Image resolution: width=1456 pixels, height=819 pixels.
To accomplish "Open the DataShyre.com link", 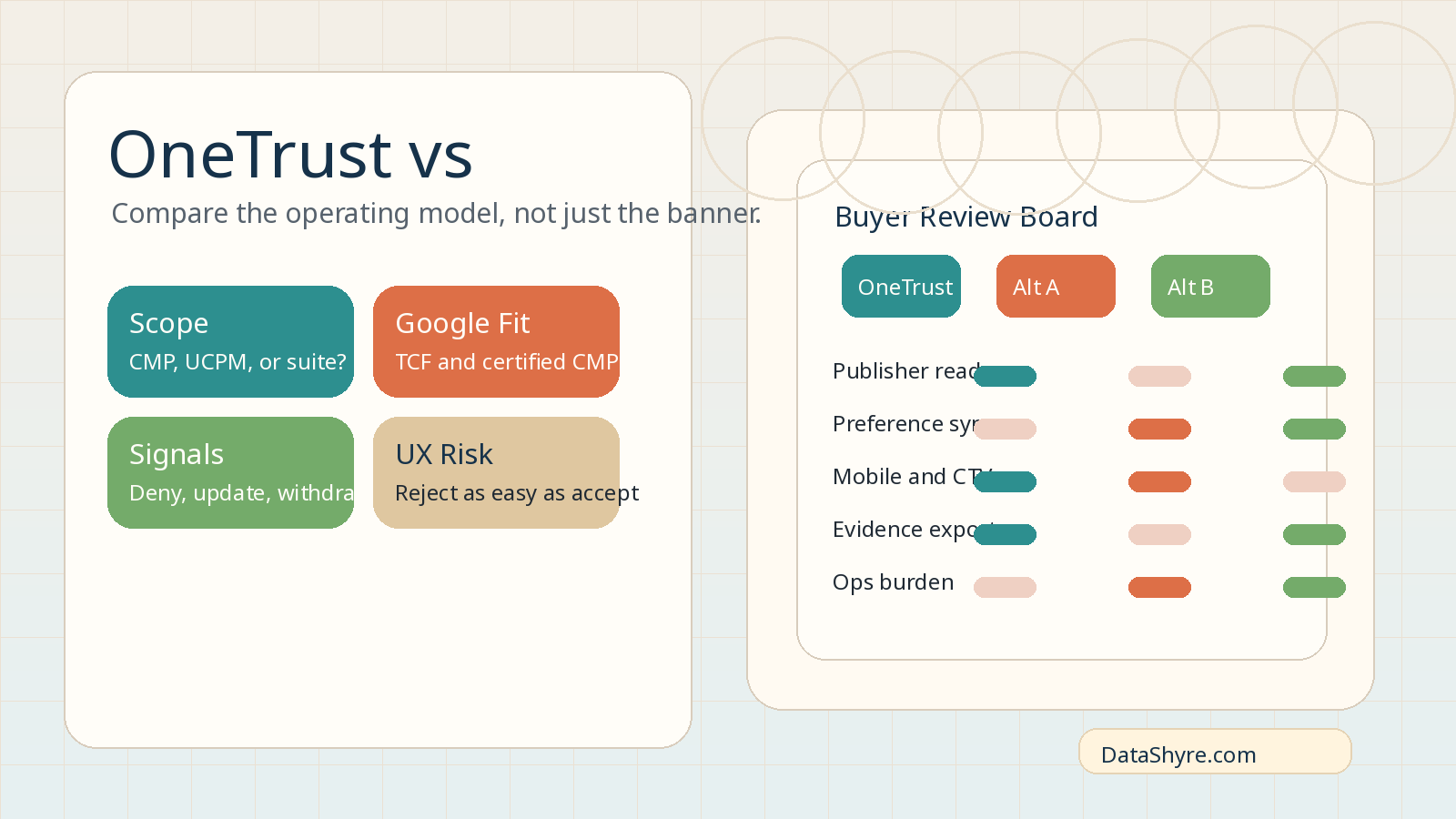I will tap(1215, 752).
